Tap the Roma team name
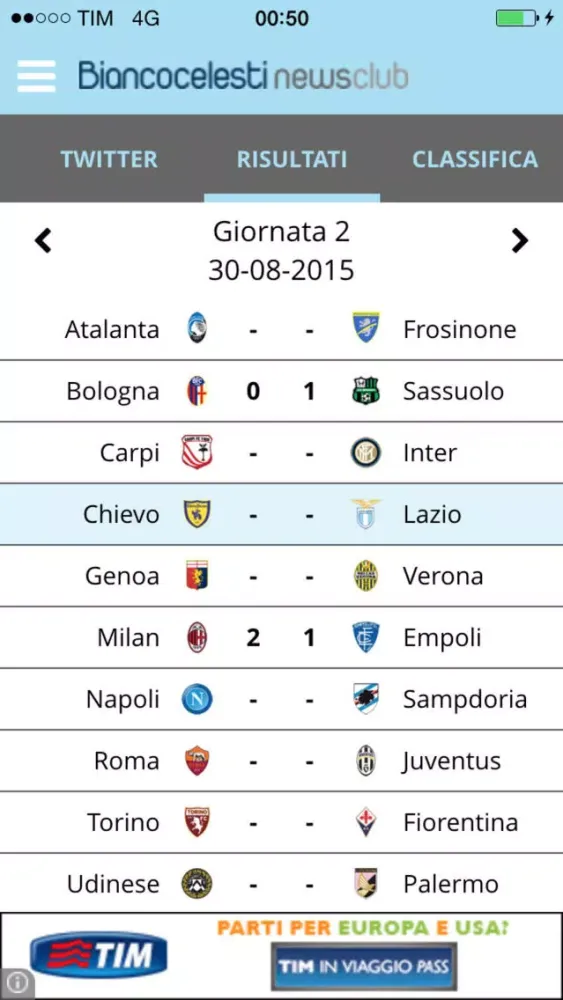The width and height of the screenshot is (563, 1000). (x=126, y=761)
